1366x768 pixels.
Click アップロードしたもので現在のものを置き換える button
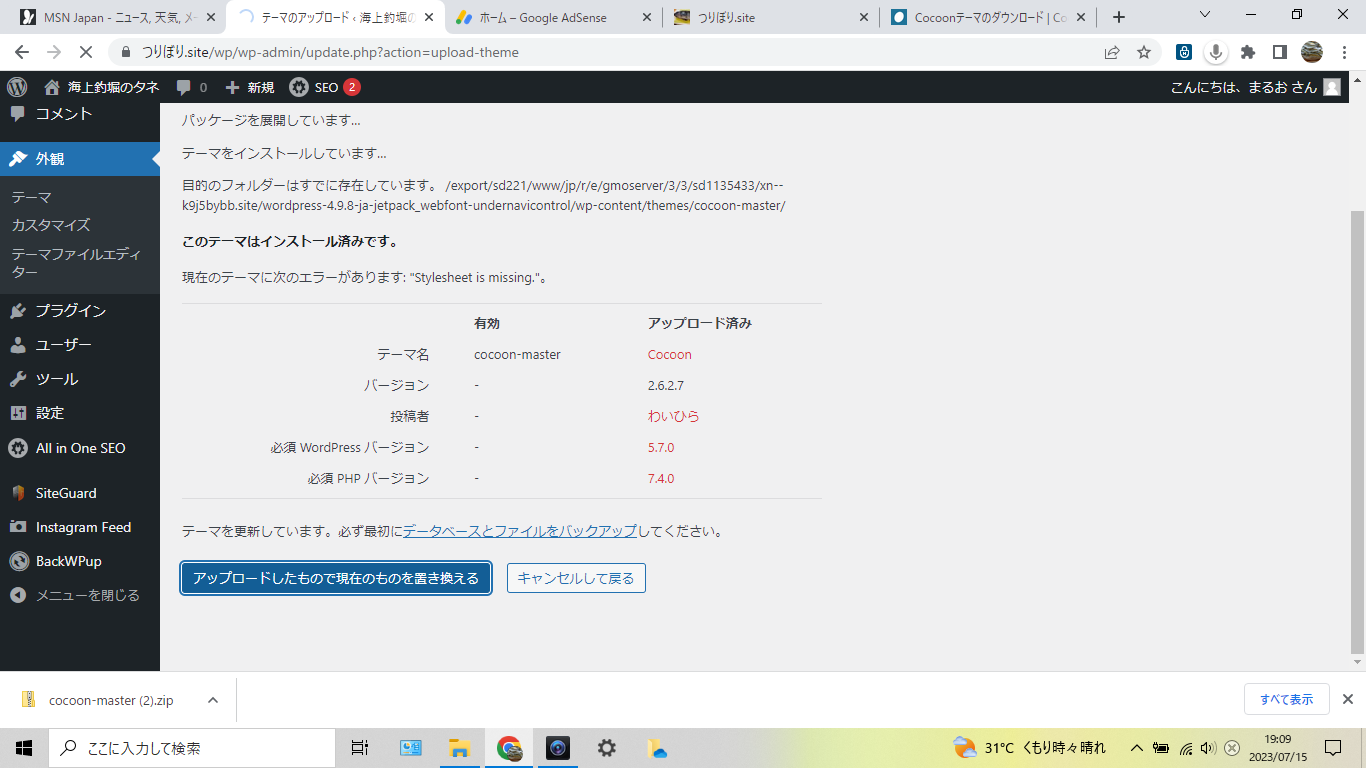point(336,578)
